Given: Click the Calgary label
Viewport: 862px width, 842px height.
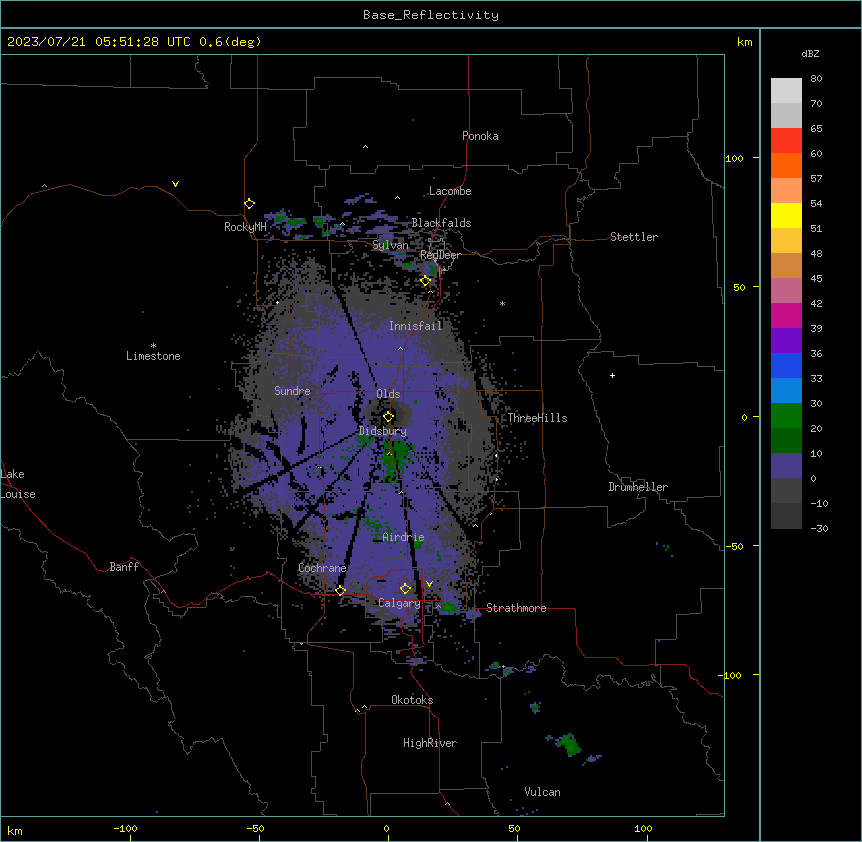Looking at the screenshot, I should click(399, 603).
